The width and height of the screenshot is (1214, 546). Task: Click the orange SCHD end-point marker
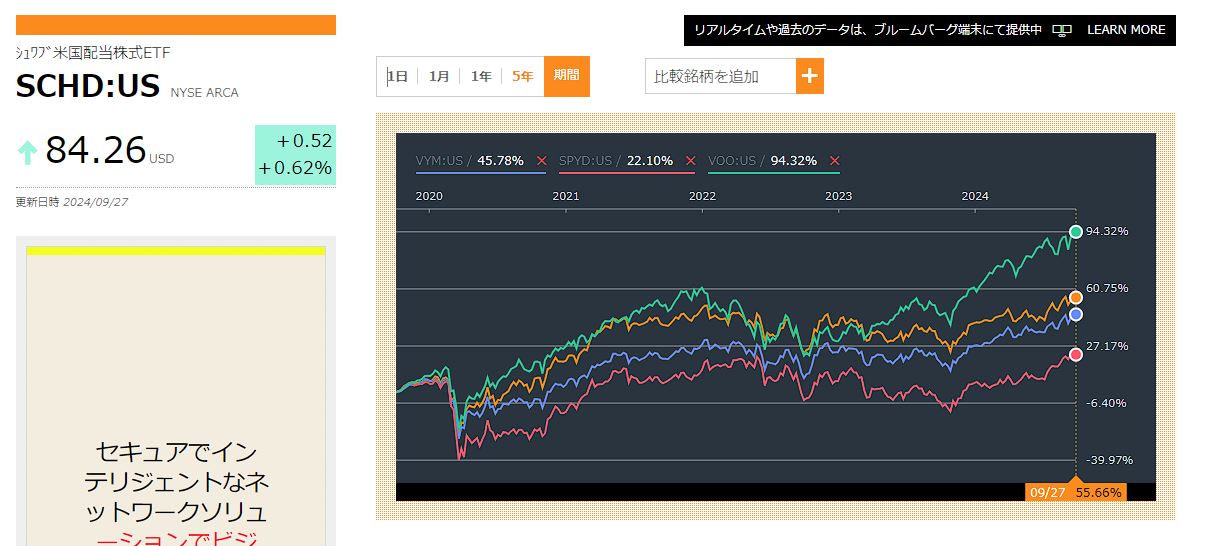coord(1076,297)
